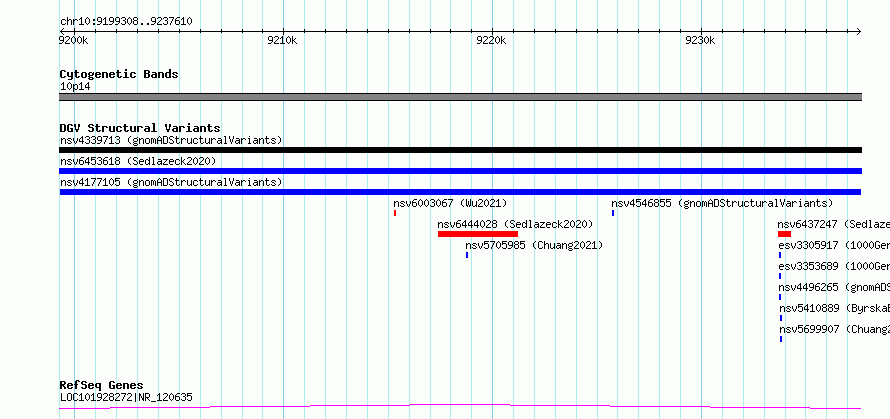Viewport: 890px width, 419px height.
Task: Select the gray 10p14 cytogenetic band bar
Action: point(460,97)
